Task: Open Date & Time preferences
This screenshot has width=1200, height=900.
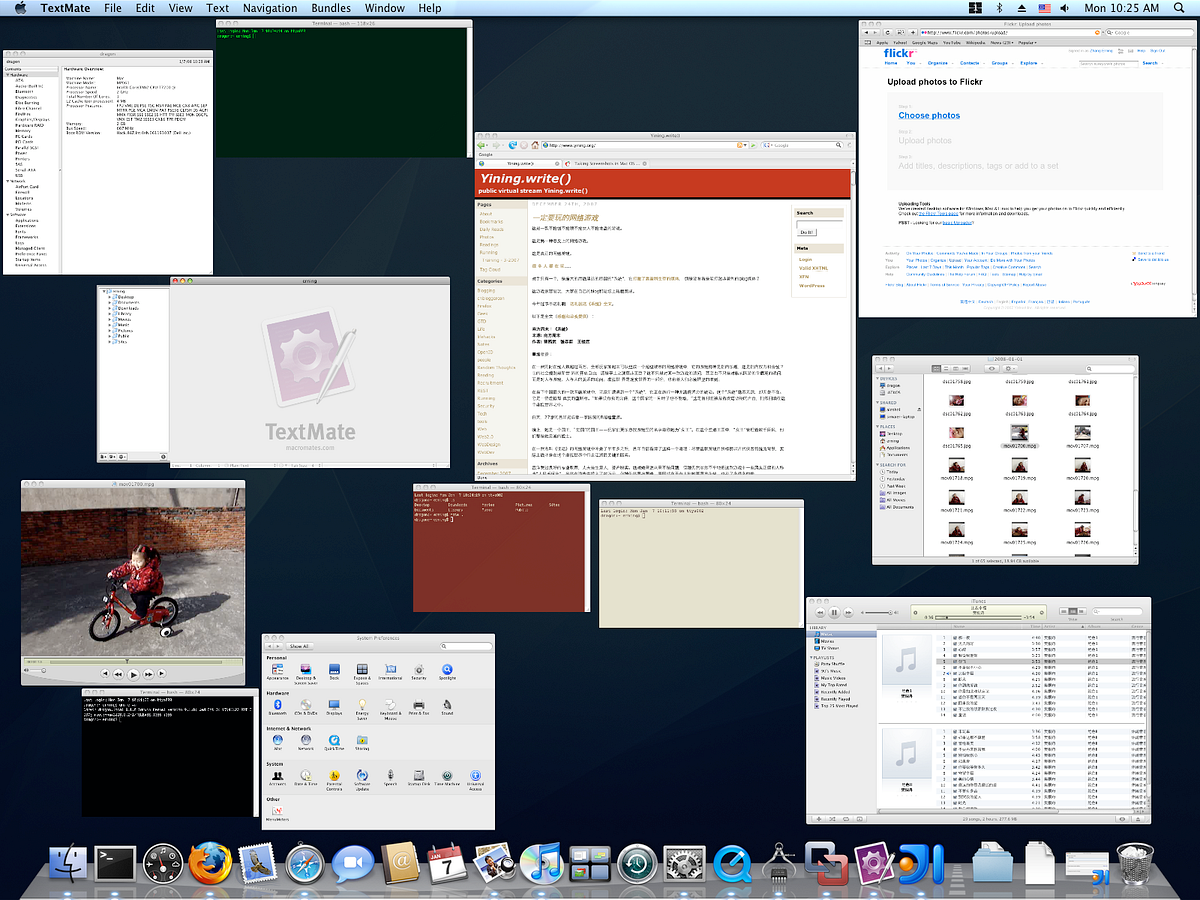Action: pos(305,779)
